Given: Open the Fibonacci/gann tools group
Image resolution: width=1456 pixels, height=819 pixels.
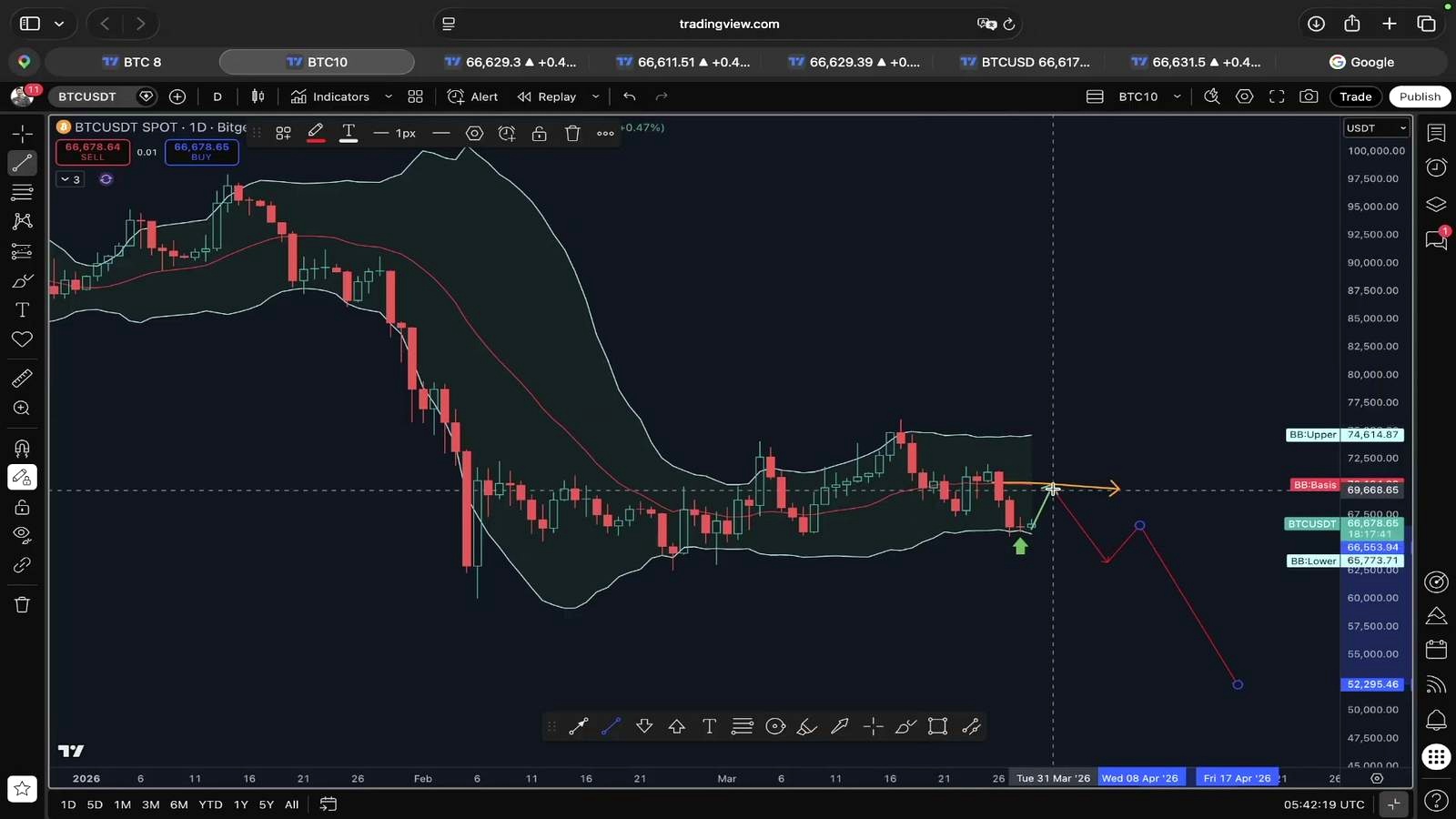Looking at the screenshot, I should [x=22, y=192].
